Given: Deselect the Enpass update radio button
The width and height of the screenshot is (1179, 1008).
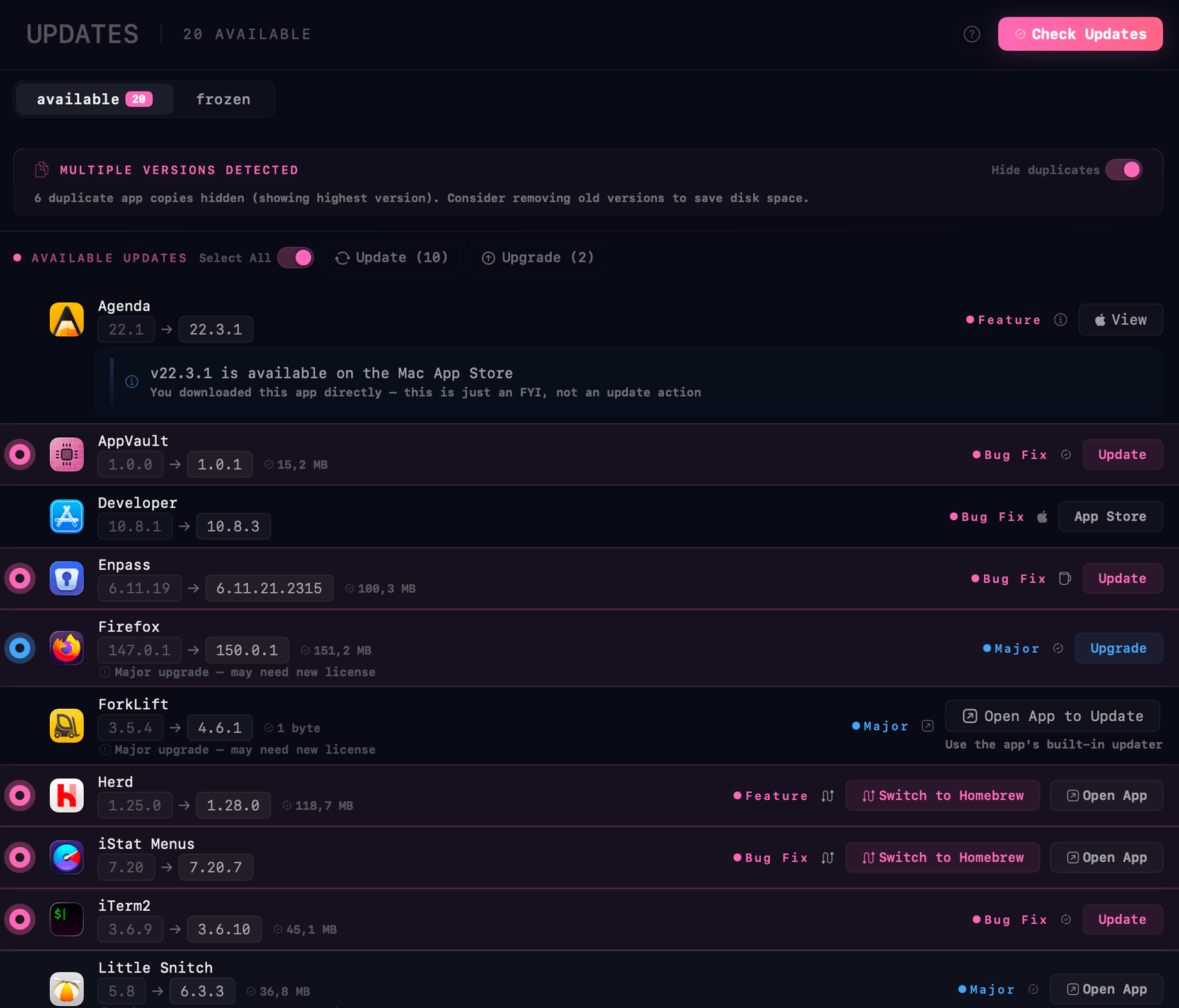Looking at the screenshot, I should 20,578.
